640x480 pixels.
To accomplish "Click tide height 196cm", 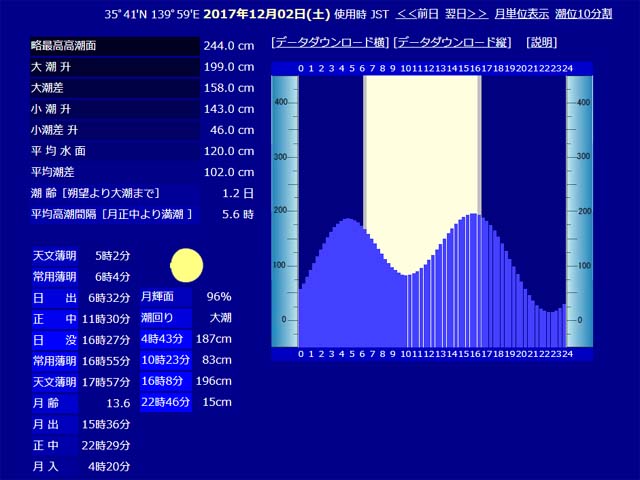I will point(214,381).
